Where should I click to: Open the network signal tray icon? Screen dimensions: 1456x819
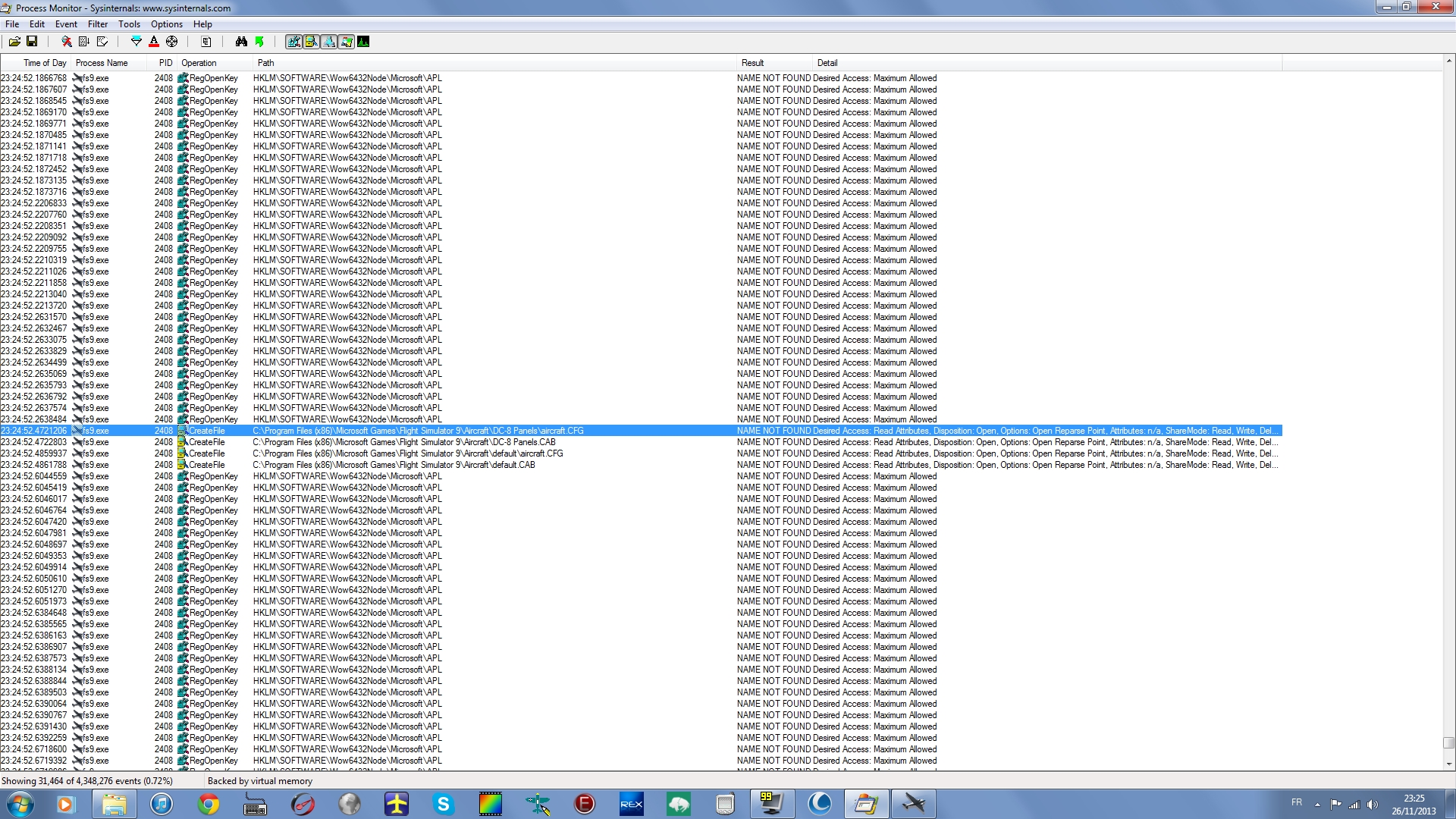pos(1354,805)
